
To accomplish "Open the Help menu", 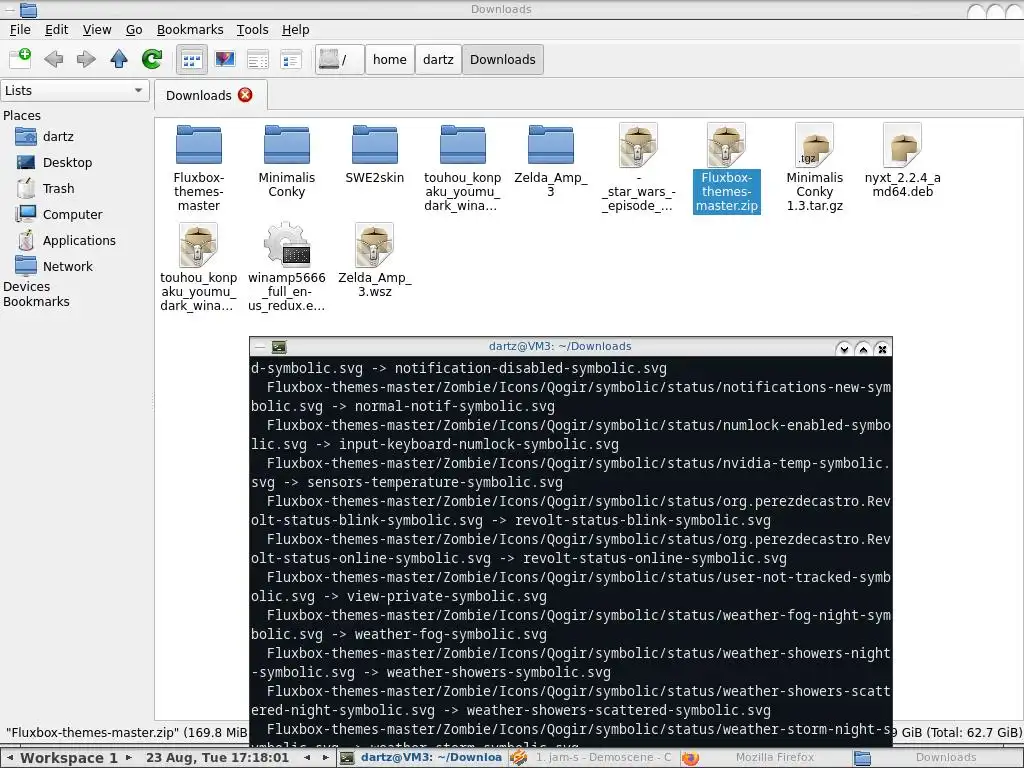I will click(295, 29).
